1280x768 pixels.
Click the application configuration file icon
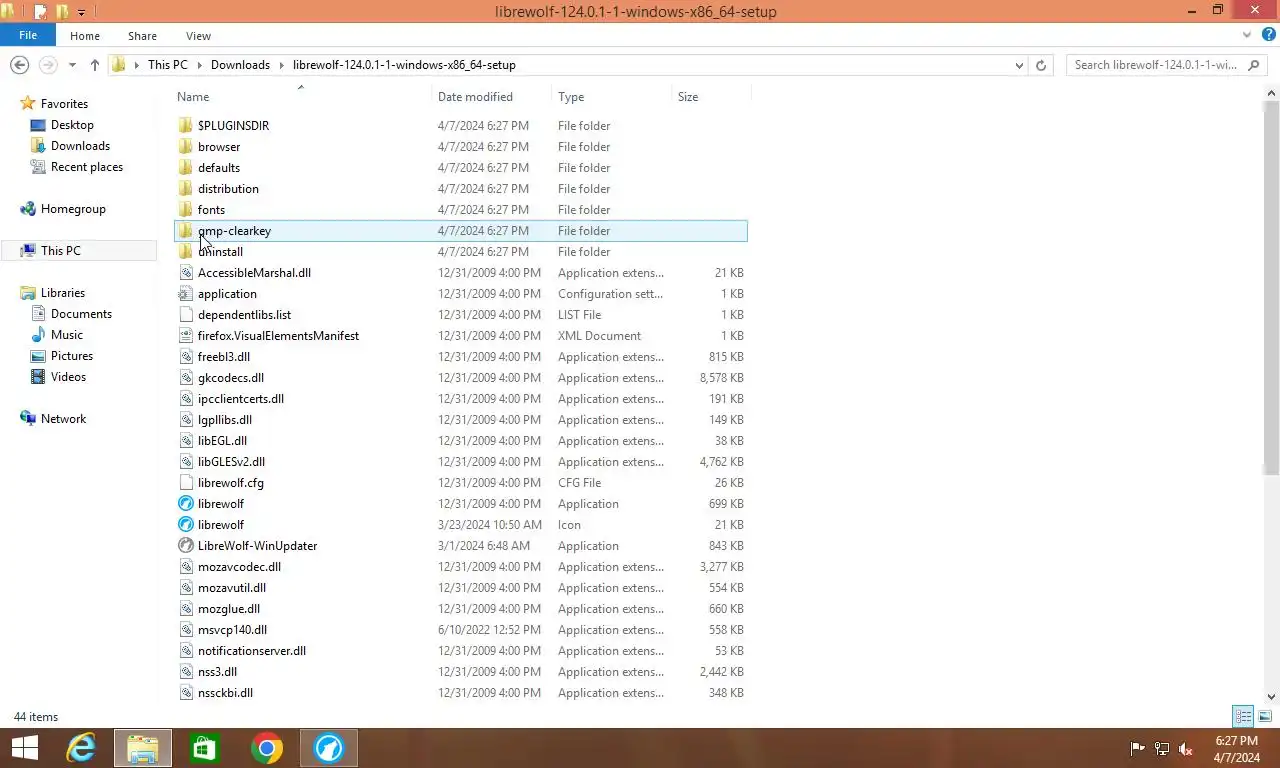coord(185,294)
